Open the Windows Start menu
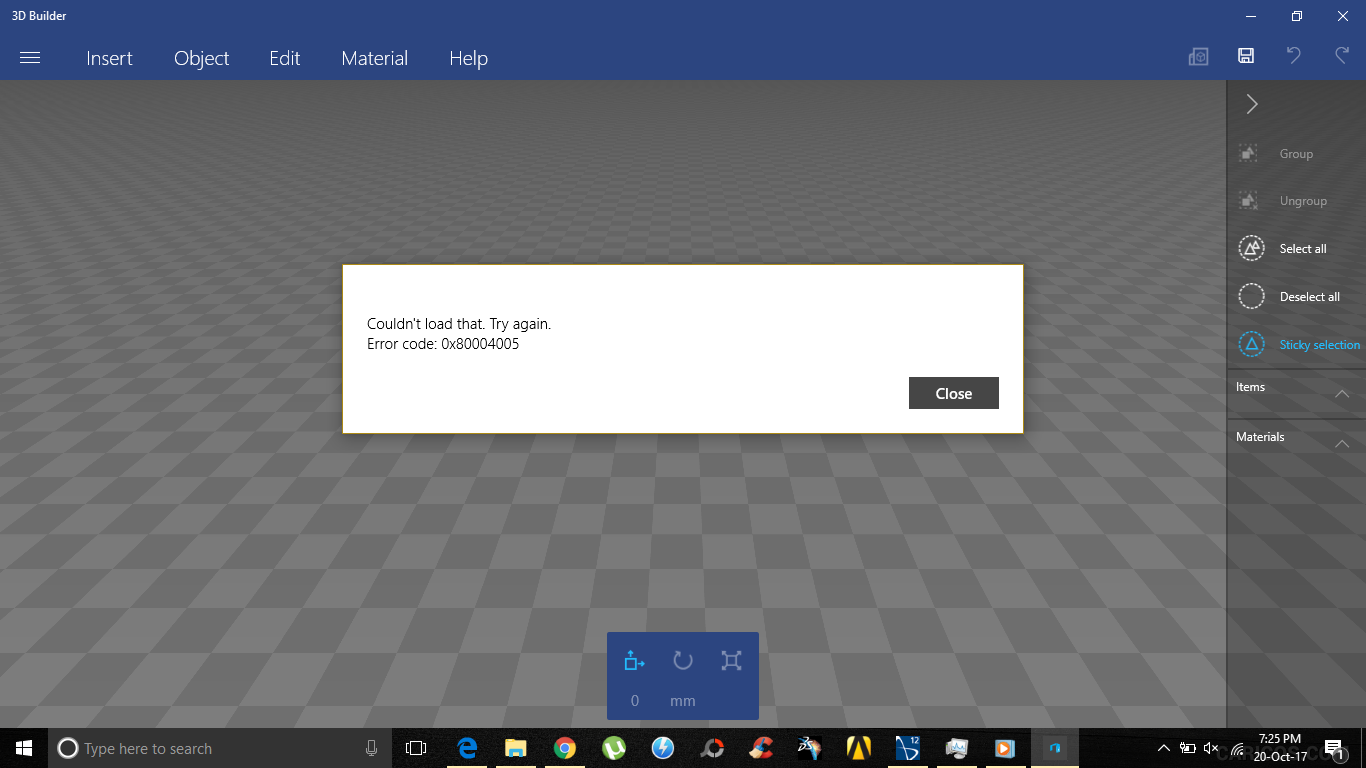Image resolution: width=1366 pixels, height=768 pixels. click(24, 748)
